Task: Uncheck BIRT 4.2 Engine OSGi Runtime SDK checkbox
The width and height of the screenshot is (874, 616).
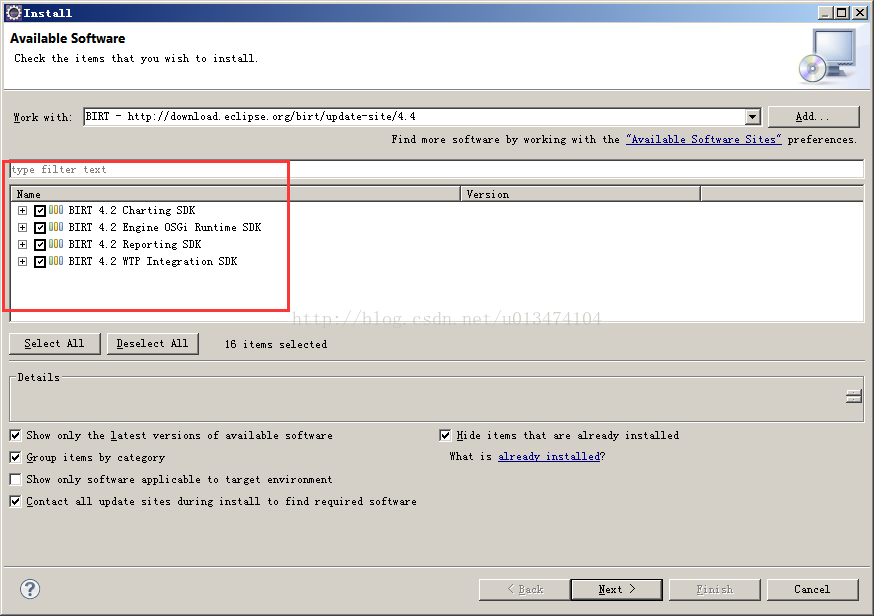Action: click(40, 227)
